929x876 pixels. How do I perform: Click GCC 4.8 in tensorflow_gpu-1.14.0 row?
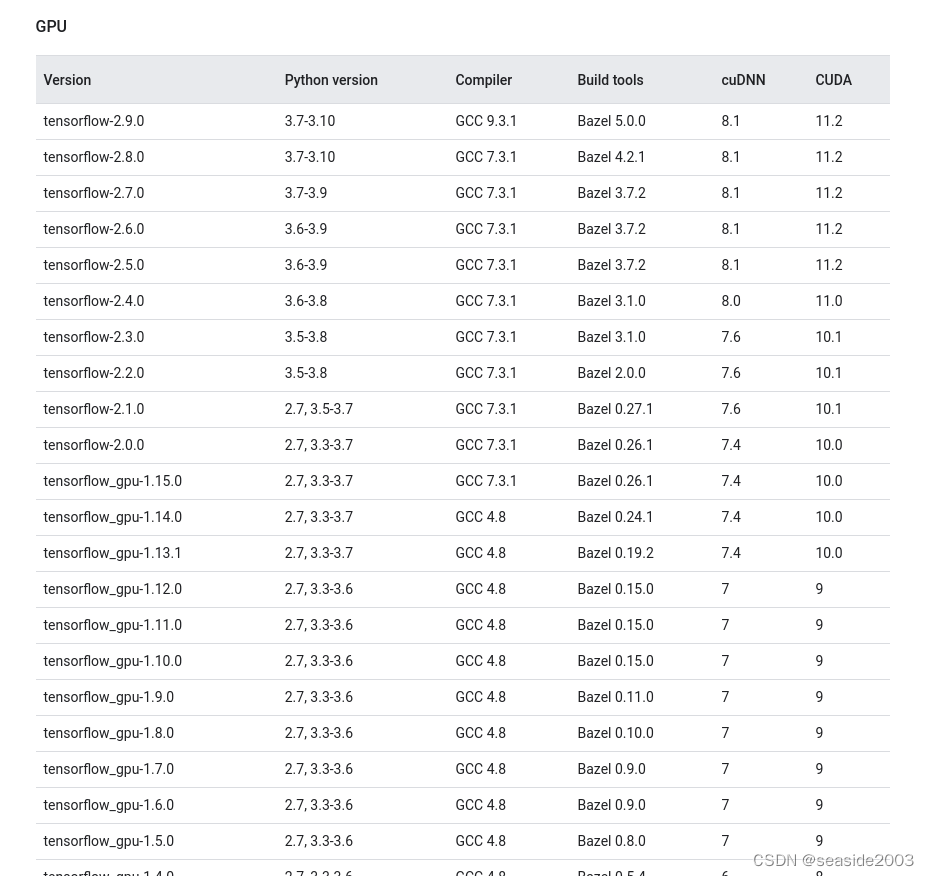[x=480, y=517]
